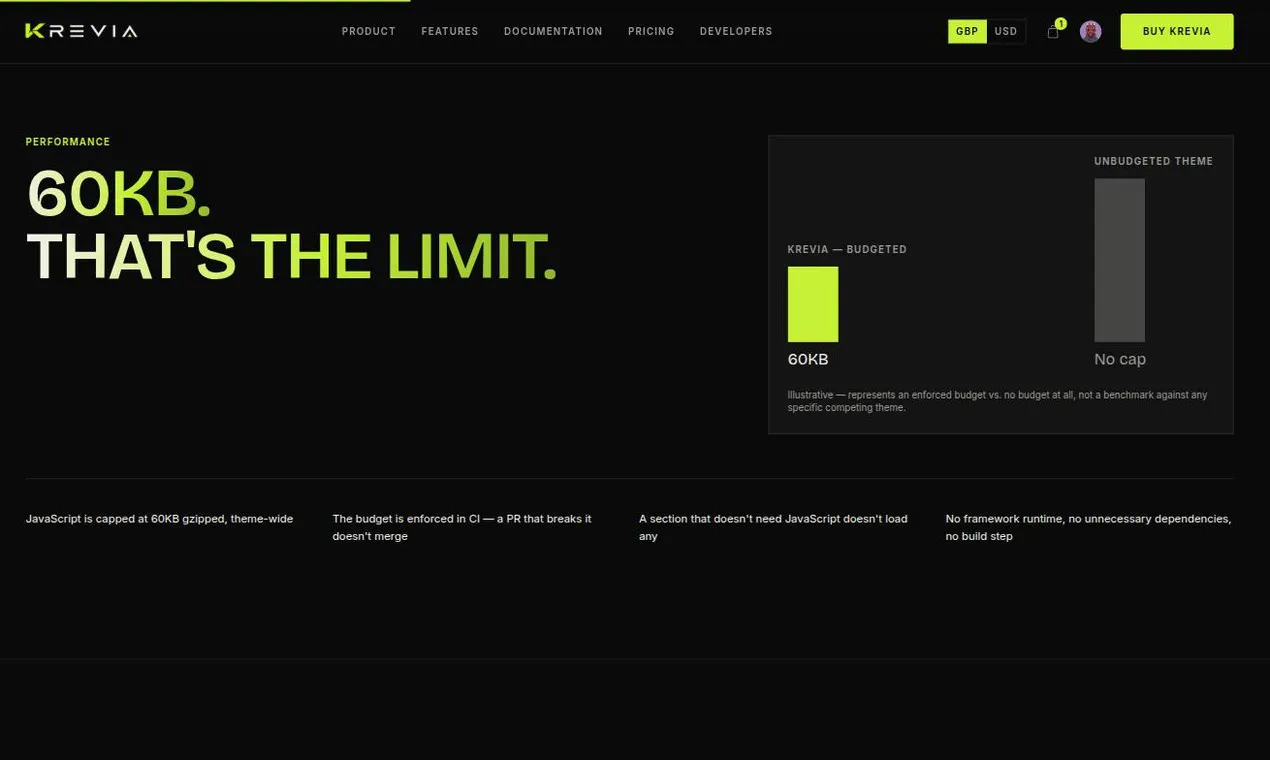Click the "Performance" label
Screen dimensions: 1270x760
(x=68, y=142)
